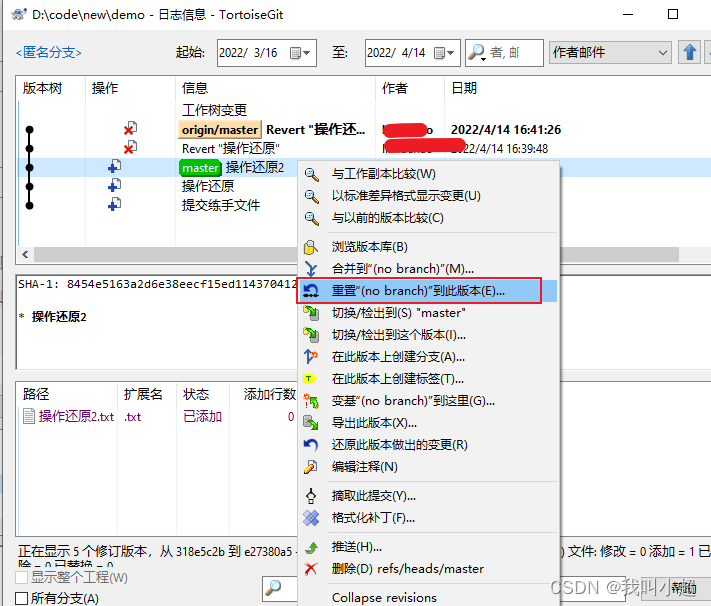The height and width of the screenshot is (606, 711).
Task: Click the search magnifier in filter box
Action: (476, 52)
